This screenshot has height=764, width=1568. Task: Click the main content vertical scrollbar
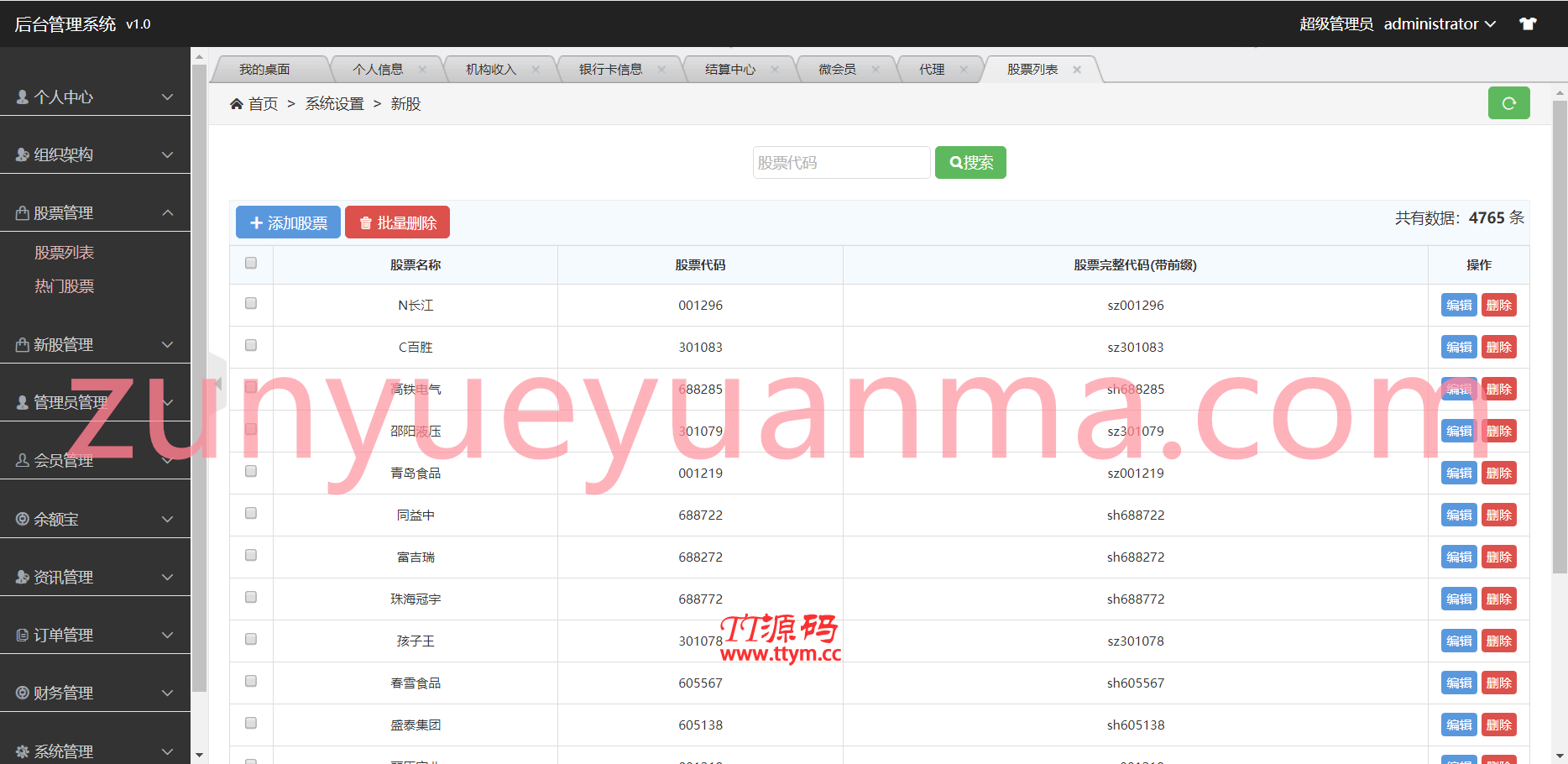1560,336
